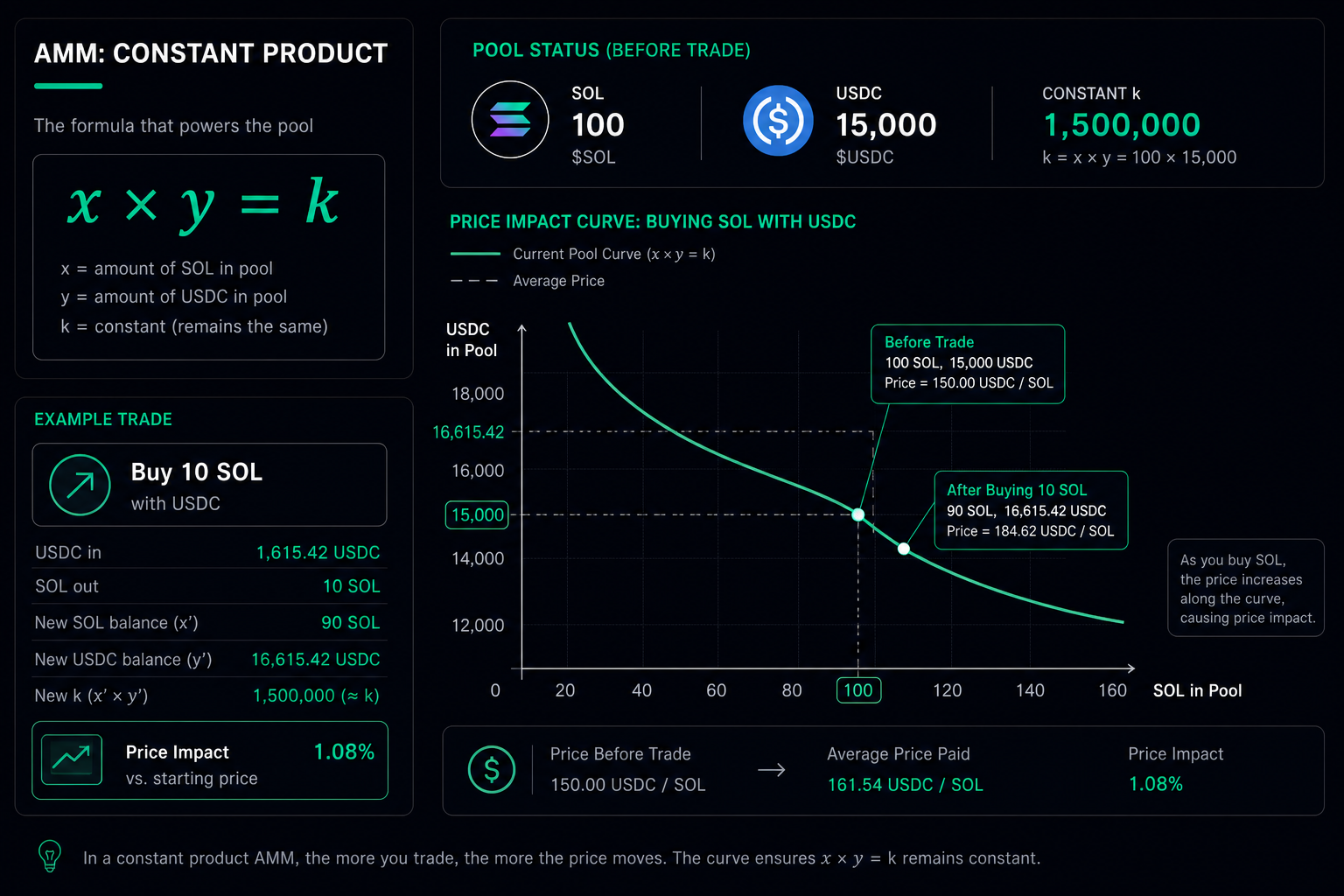Image resolution: width=1344 pixels, height=896 pixels.
Task: Click the PRICE IMPACT CURVE heading
Action: click(x=653, y=221)
